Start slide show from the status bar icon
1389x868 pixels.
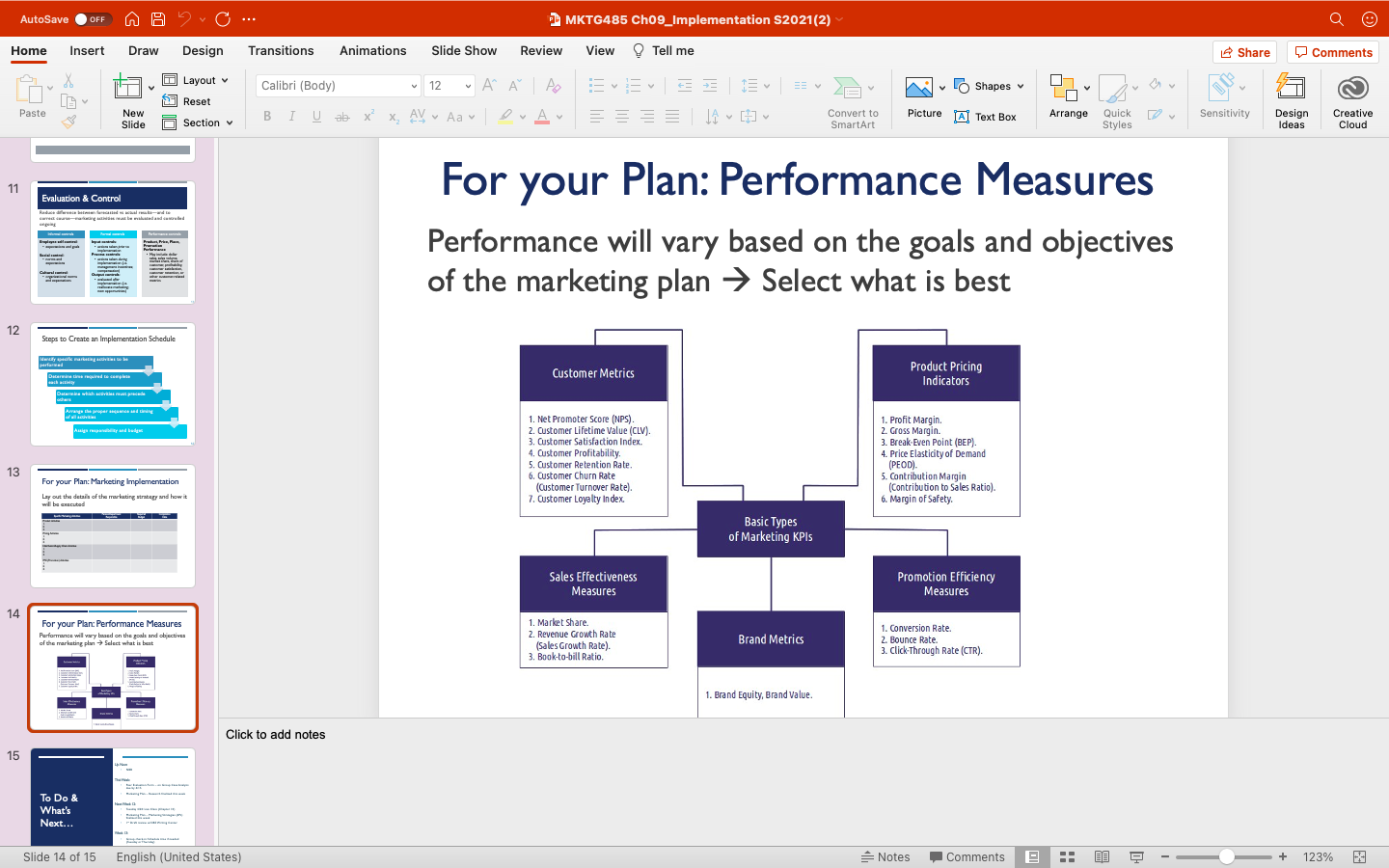1136,856
